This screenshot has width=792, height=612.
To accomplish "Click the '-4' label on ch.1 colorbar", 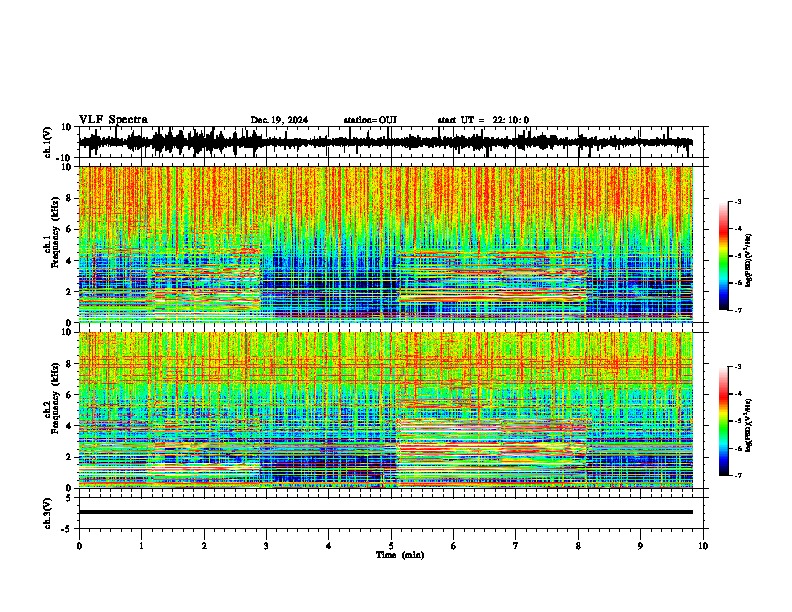I will pos(738,229).
